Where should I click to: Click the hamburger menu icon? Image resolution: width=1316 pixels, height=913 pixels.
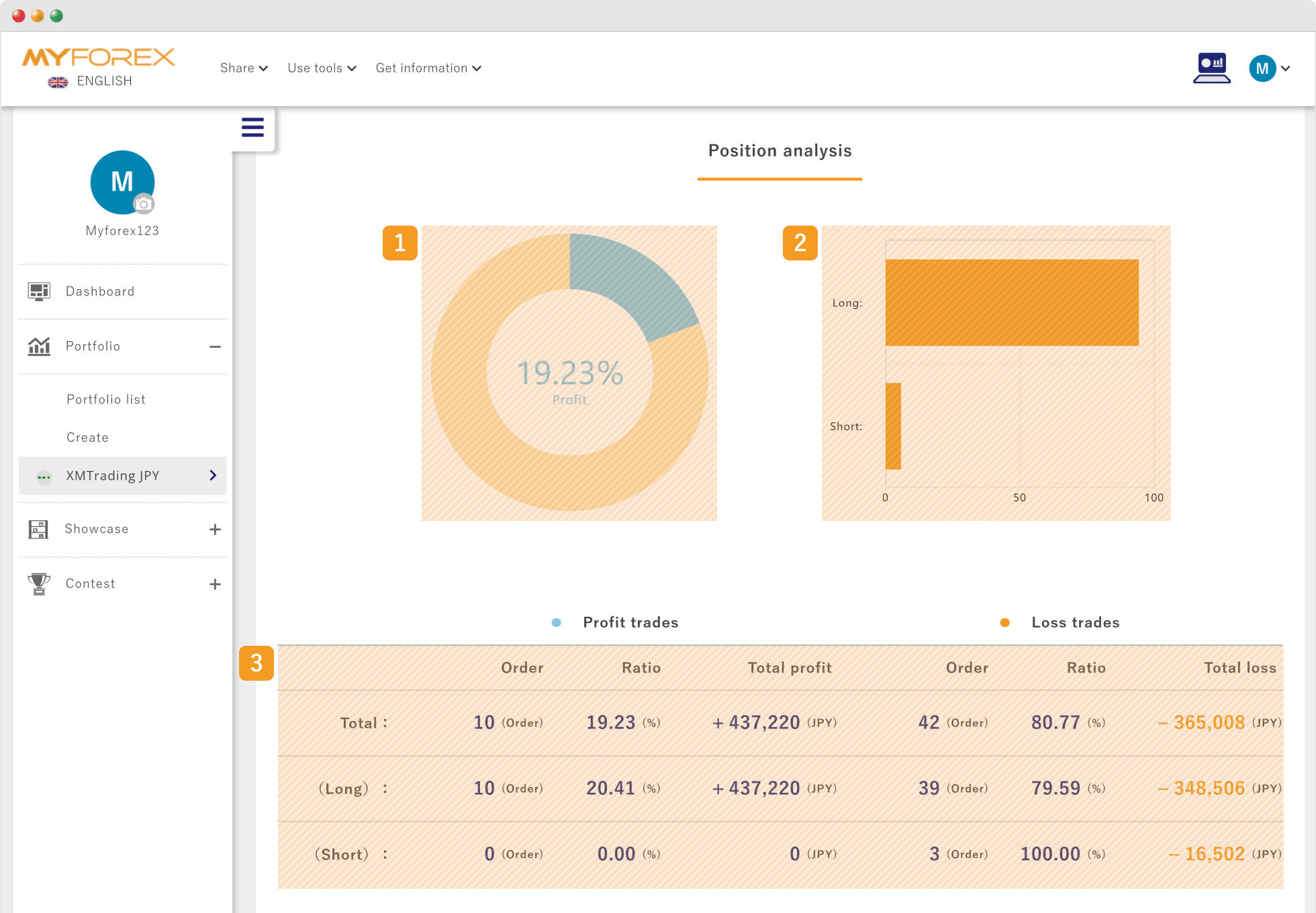point(252,127)
